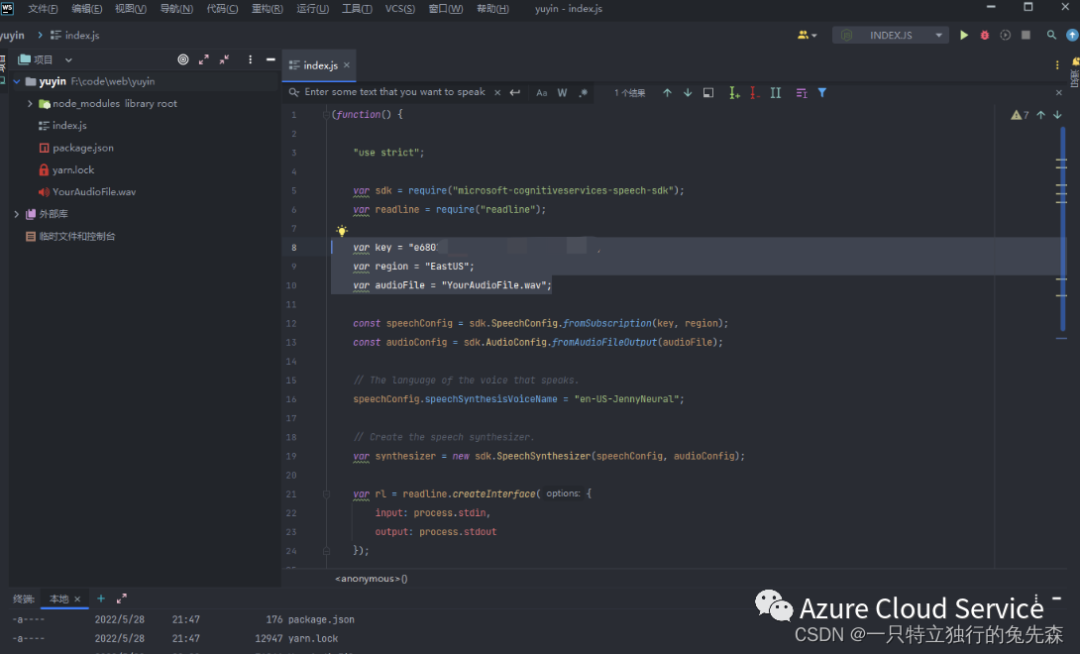1080x654 pixels.
Task: Collapse the yuyin project folder
Action: pos(18,81)
